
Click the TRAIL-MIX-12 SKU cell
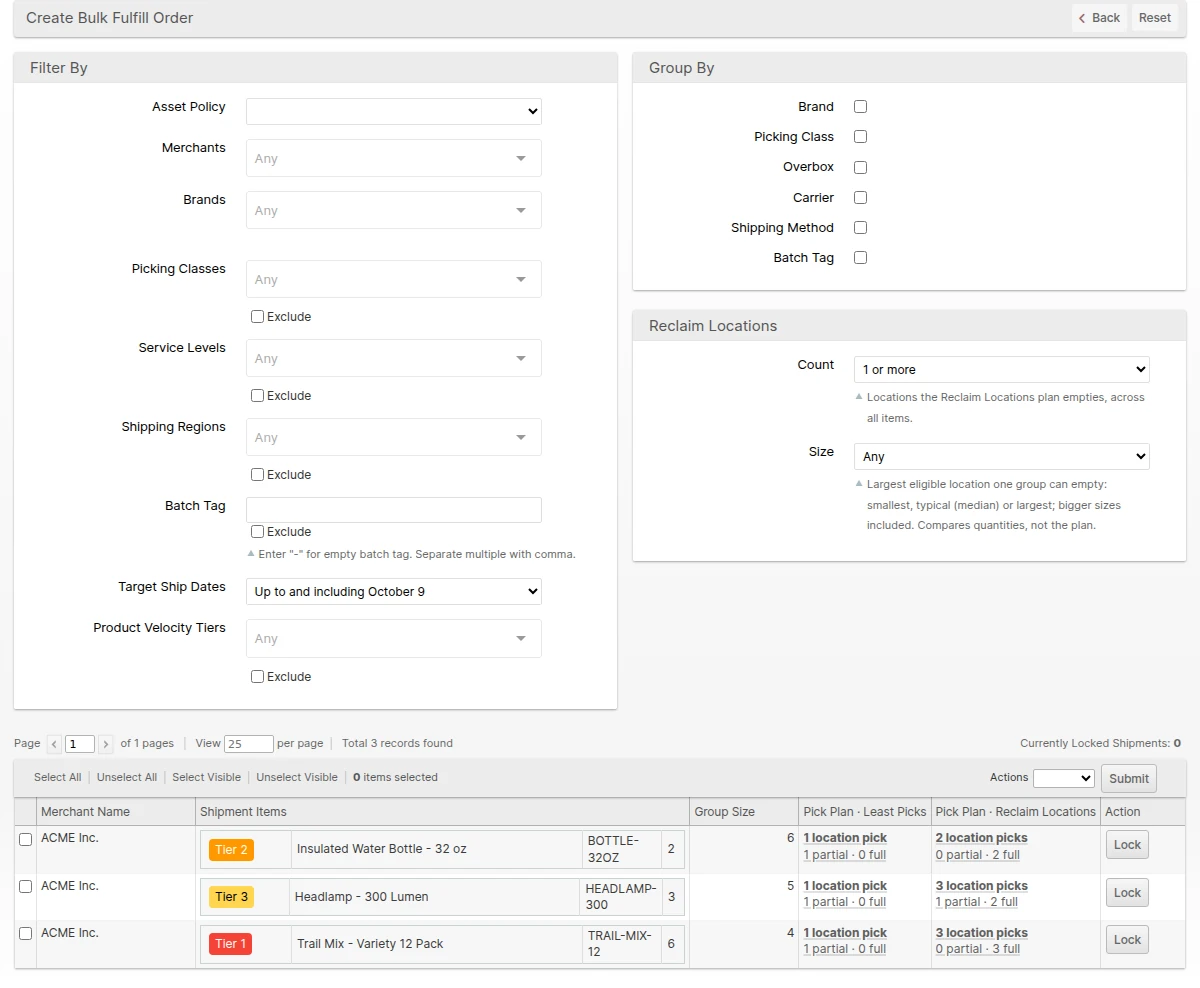click(x=620, y=944)
